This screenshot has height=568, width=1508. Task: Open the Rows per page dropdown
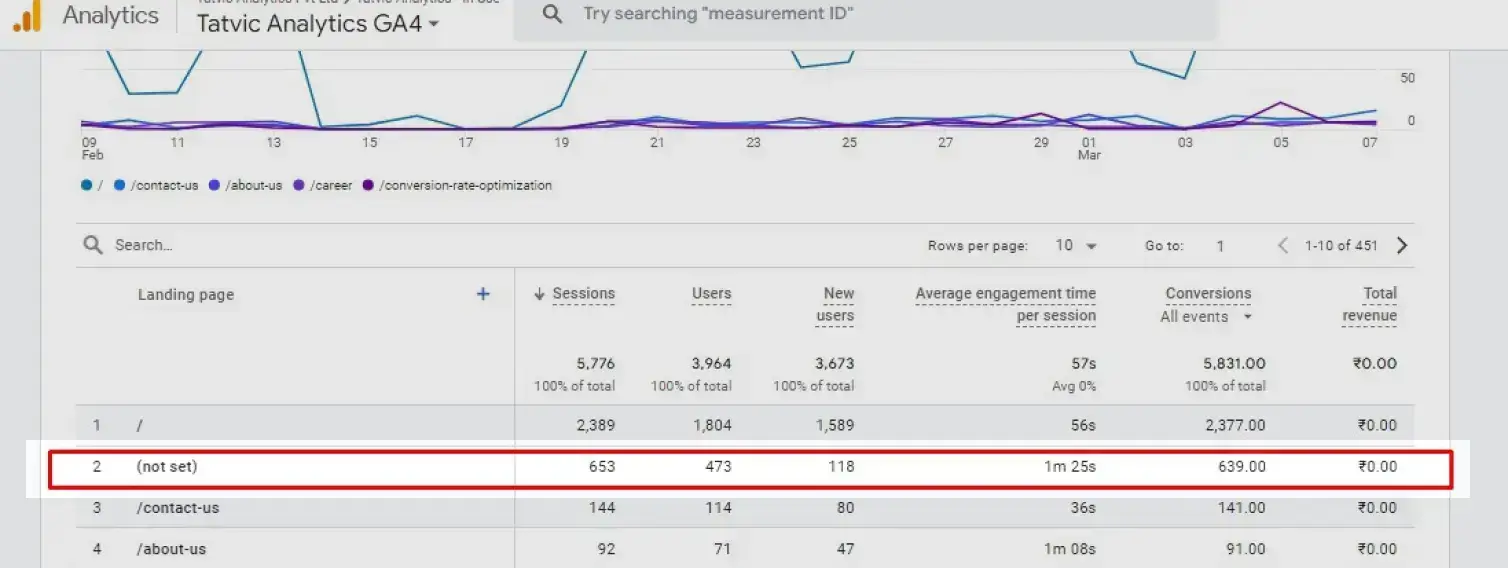(1077, 245)
